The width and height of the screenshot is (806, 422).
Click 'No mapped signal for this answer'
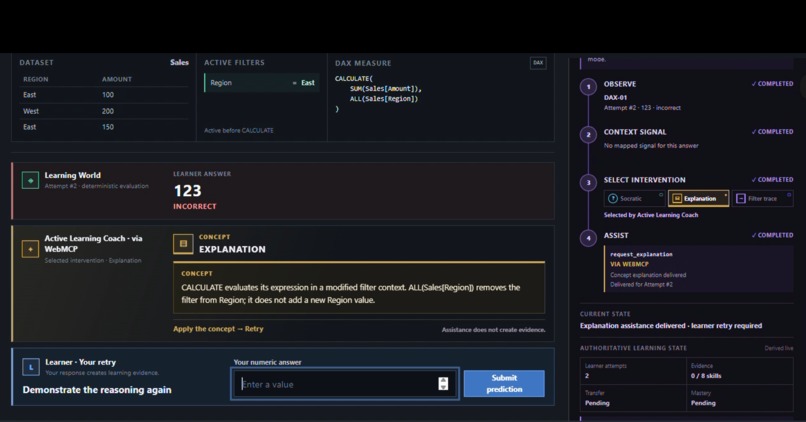click(651, 146)
